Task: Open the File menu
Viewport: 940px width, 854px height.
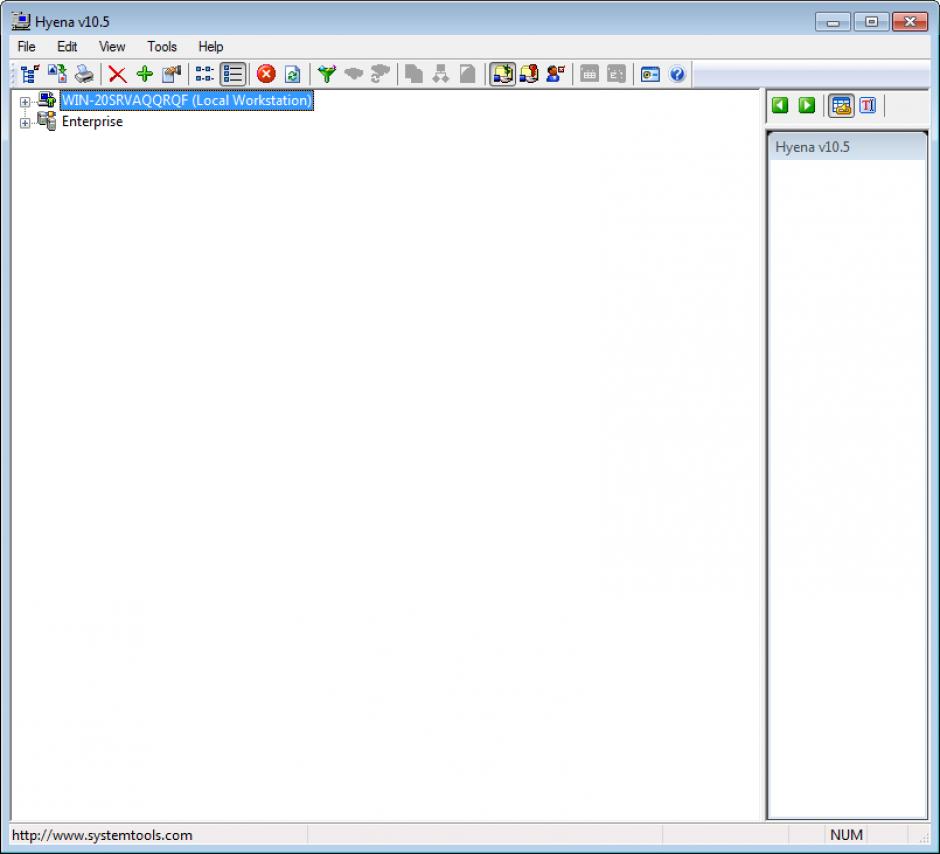Action: click(26, 46)
